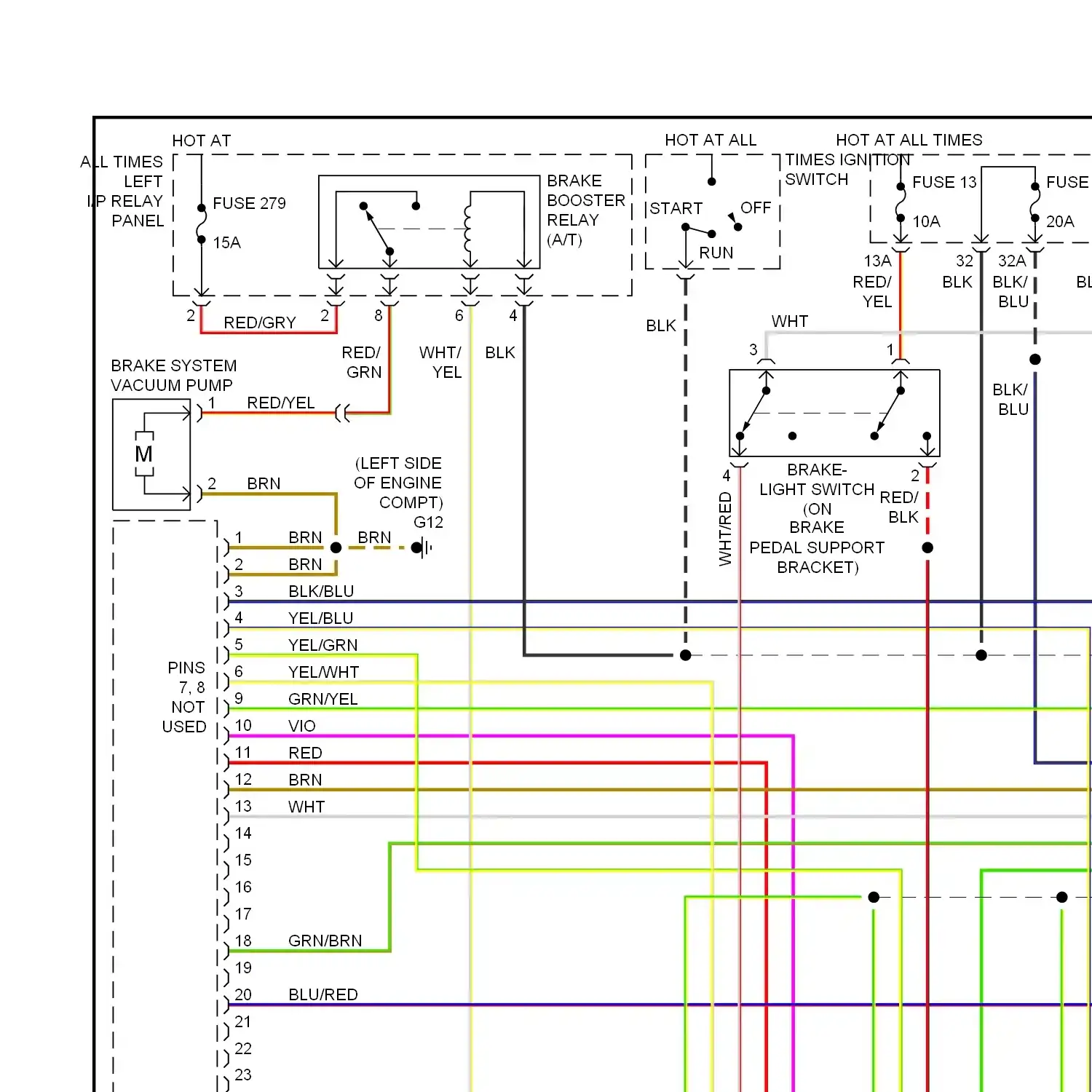Viewport: 1092px width, 1092px height.
Task: Click the FUSE 13 label
Action: [944, 182]
